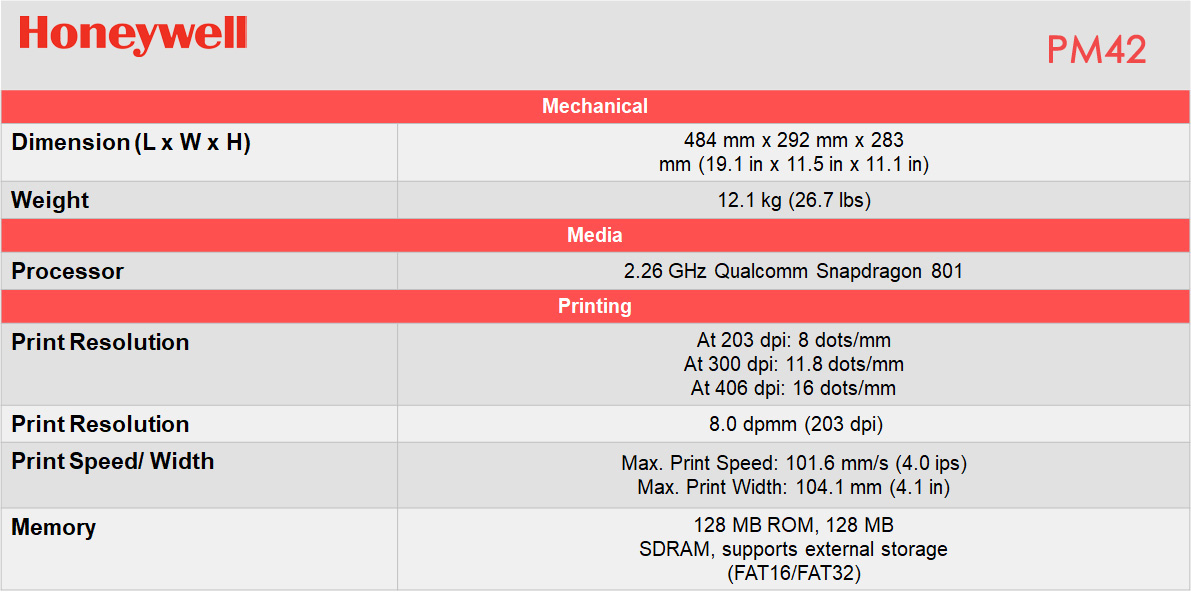Viewport: 1191px width, 596px height.
Task: Click the Weight row label
Action: (50, 200)
